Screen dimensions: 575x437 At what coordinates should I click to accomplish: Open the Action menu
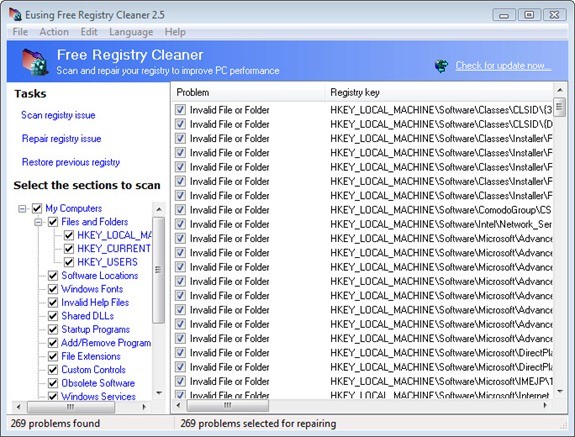click(54, 32)
